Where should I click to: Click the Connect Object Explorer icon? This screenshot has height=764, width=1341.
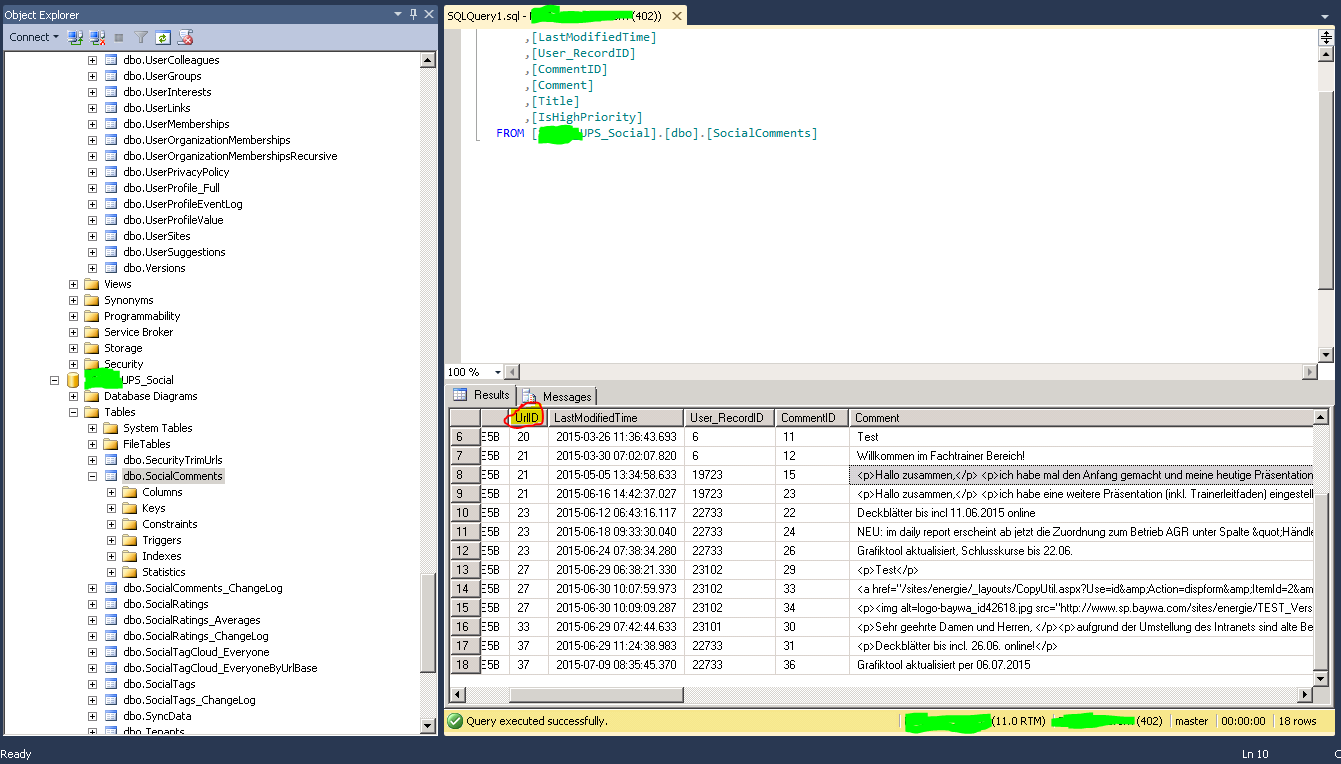pos(76,37)
